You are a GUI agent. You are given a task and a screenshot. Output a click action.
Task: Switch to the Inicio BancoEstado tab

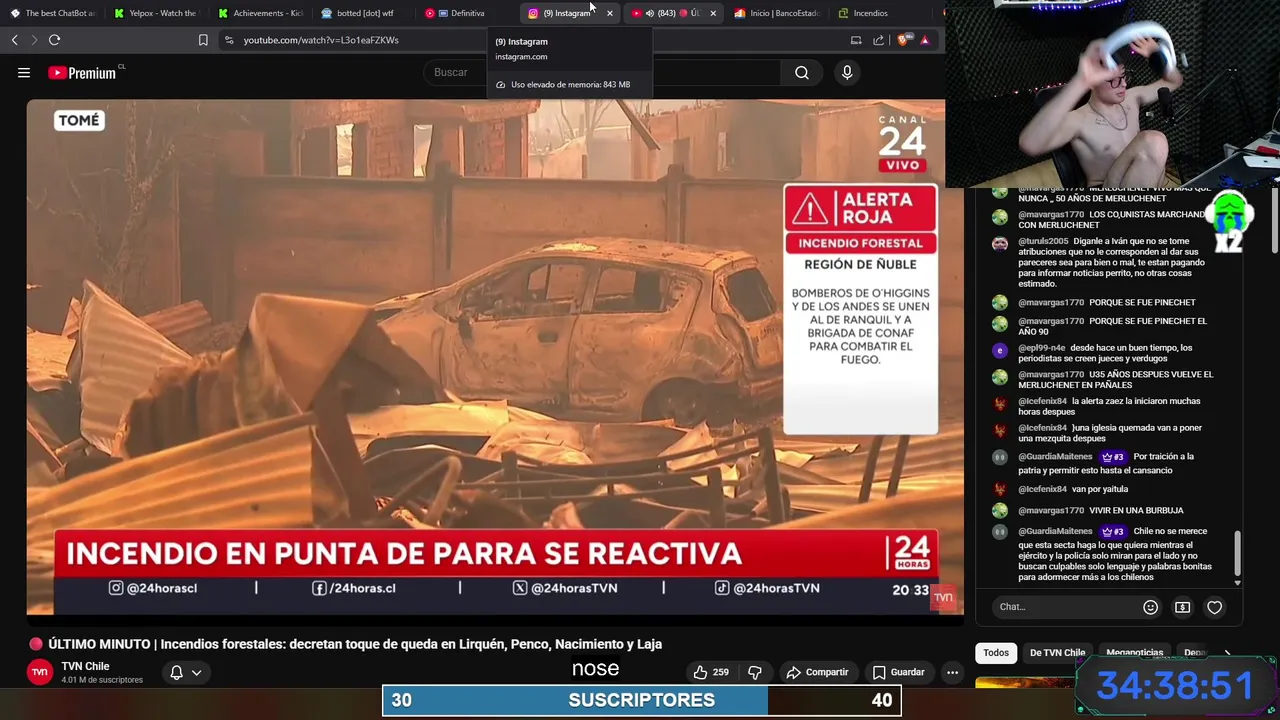tap(777, 13)
